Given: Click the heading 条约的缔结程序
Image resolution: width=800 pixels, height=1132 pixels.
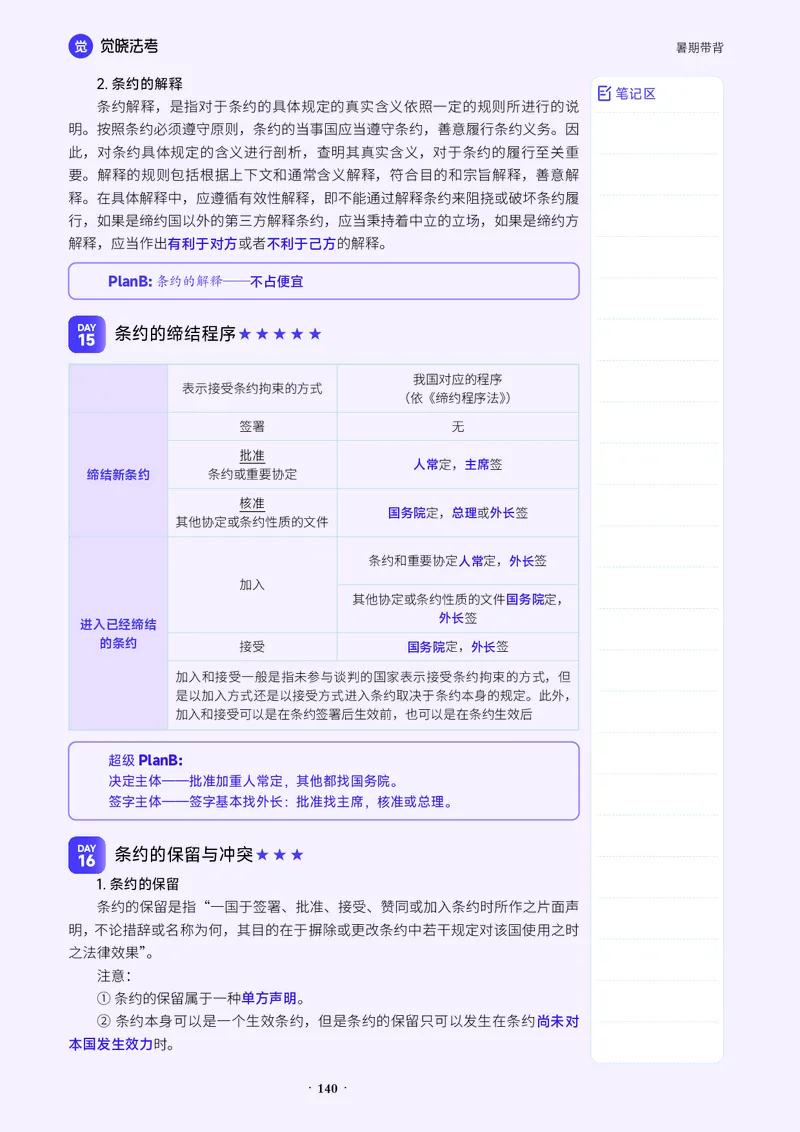Looking at the screenshot, I should pyautogui.click(x=175, y=334).
